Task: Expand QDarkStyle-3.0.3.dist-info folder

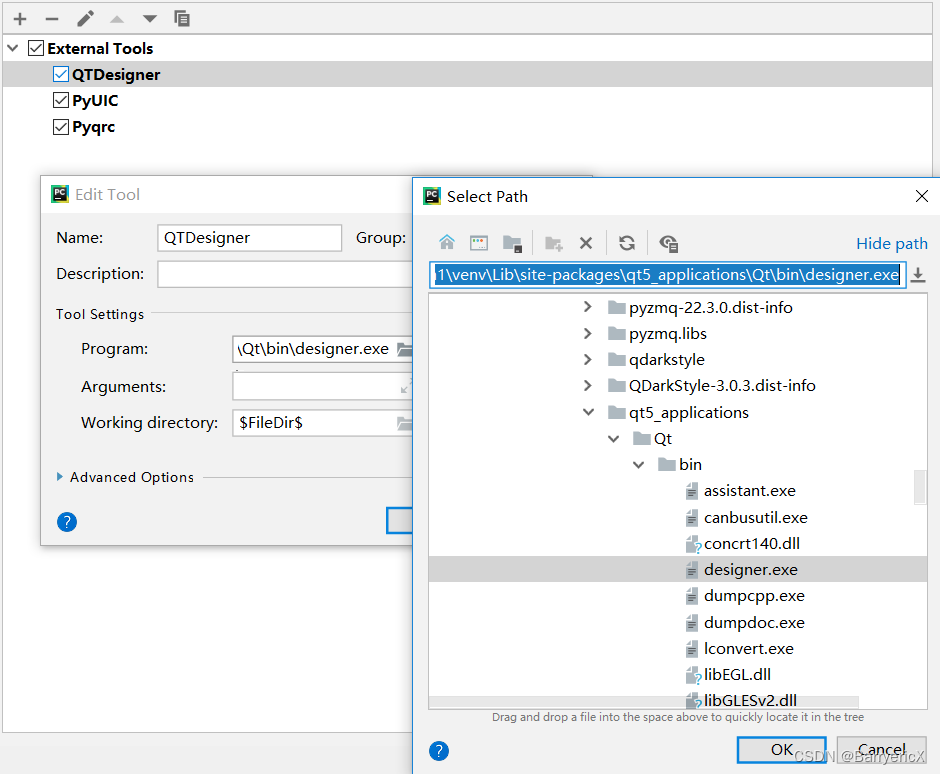Action: [x=588, y=386]
